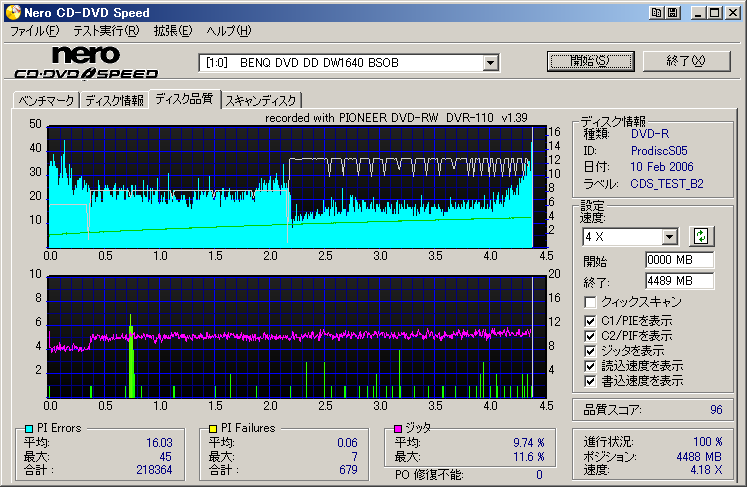Open the BENQ DVD drive selection dropdown
The image size is (747, 487).
[x=490, y=63]
